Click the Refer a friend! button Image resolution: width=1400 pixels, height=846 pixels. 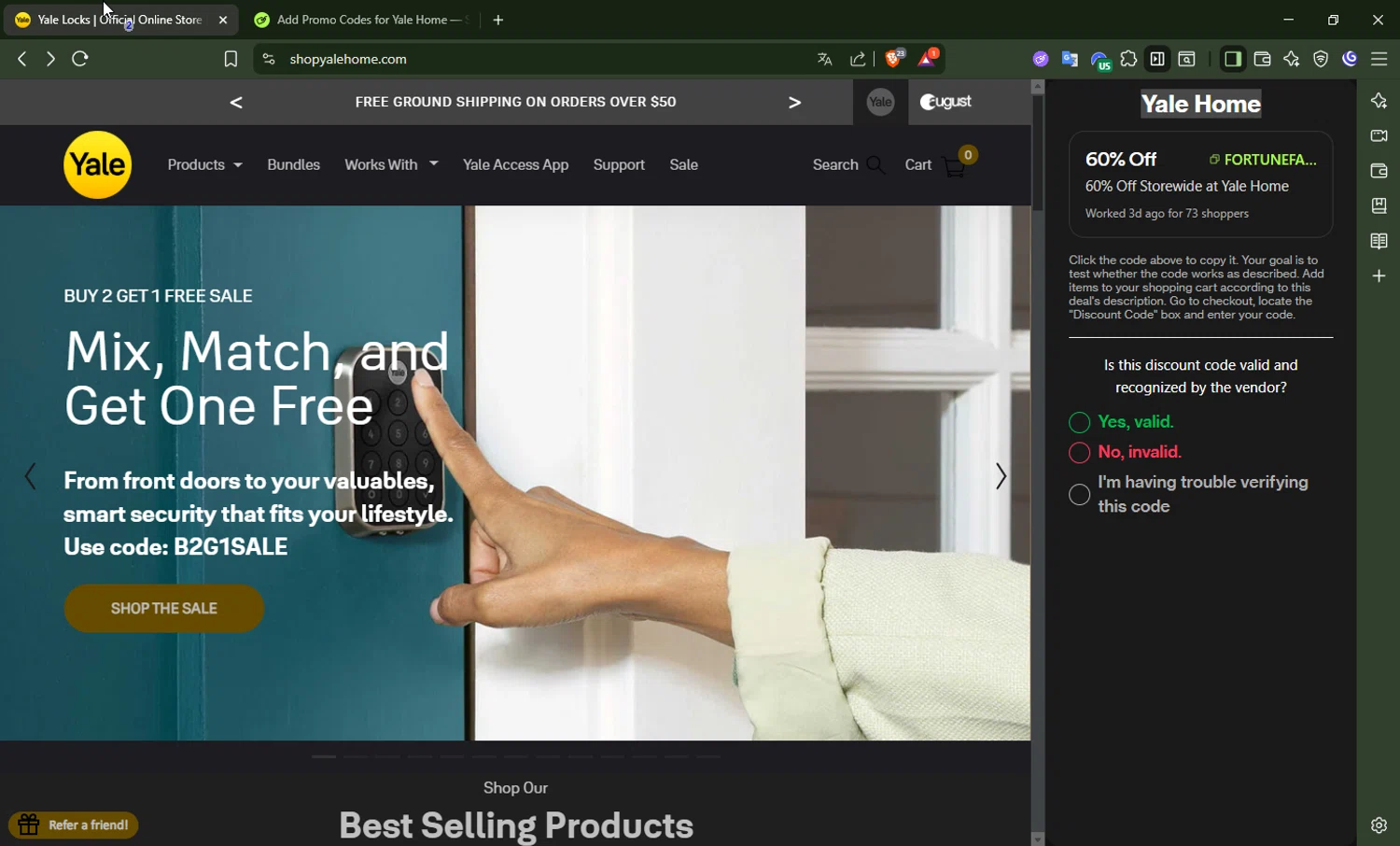click(x=74, y=825)
